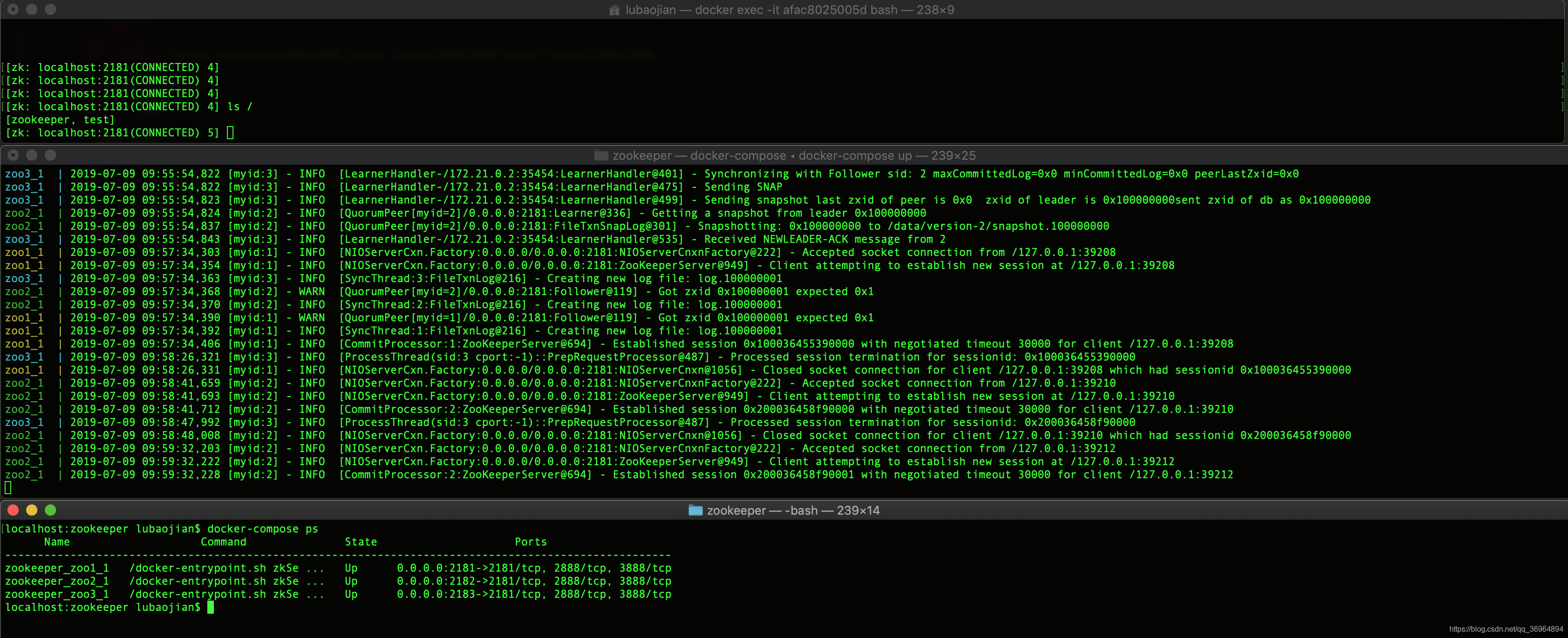Click the 'ls /' command in the zk shell
The image size is (1568, 638).
(x=239, y=106)
